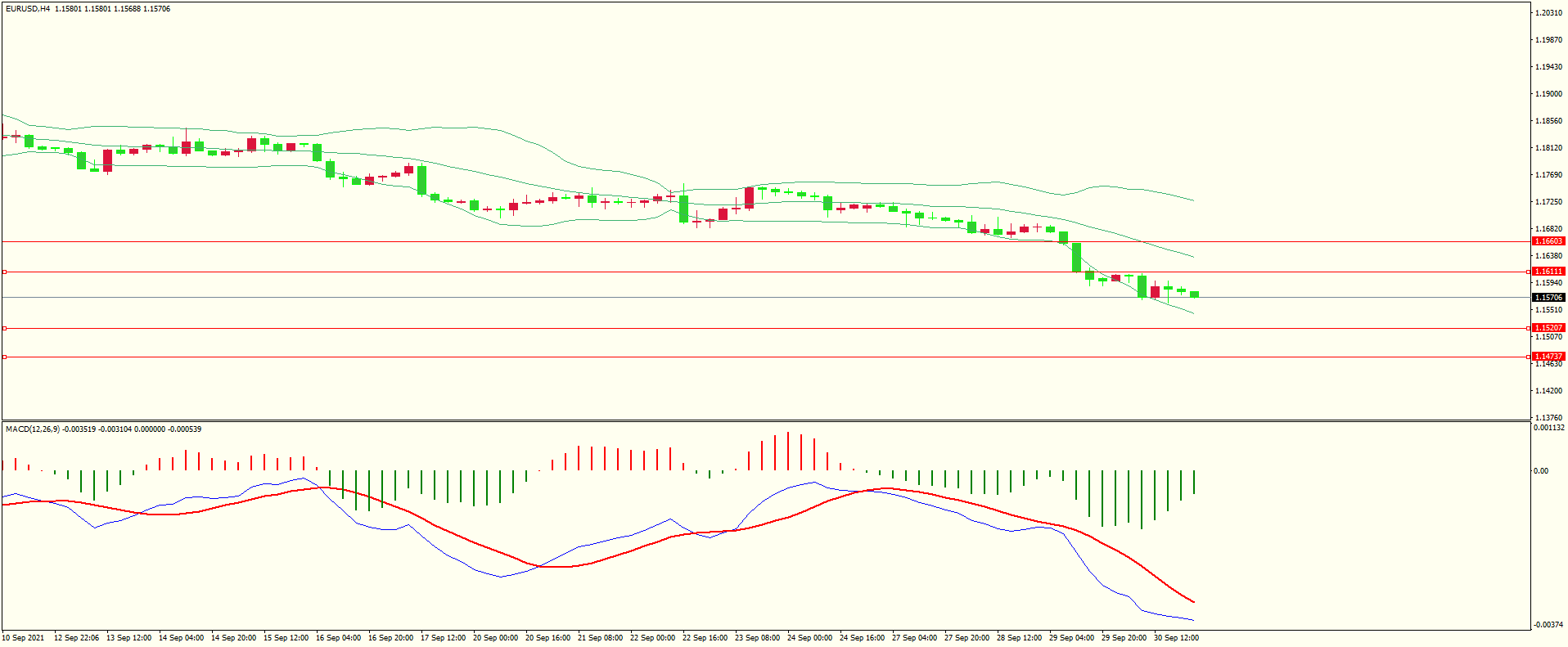The width and height of the screenshot is (1568, 647).
Task: Click the 15 Sep 12:00 time label
Action: (x=286, y=638)
